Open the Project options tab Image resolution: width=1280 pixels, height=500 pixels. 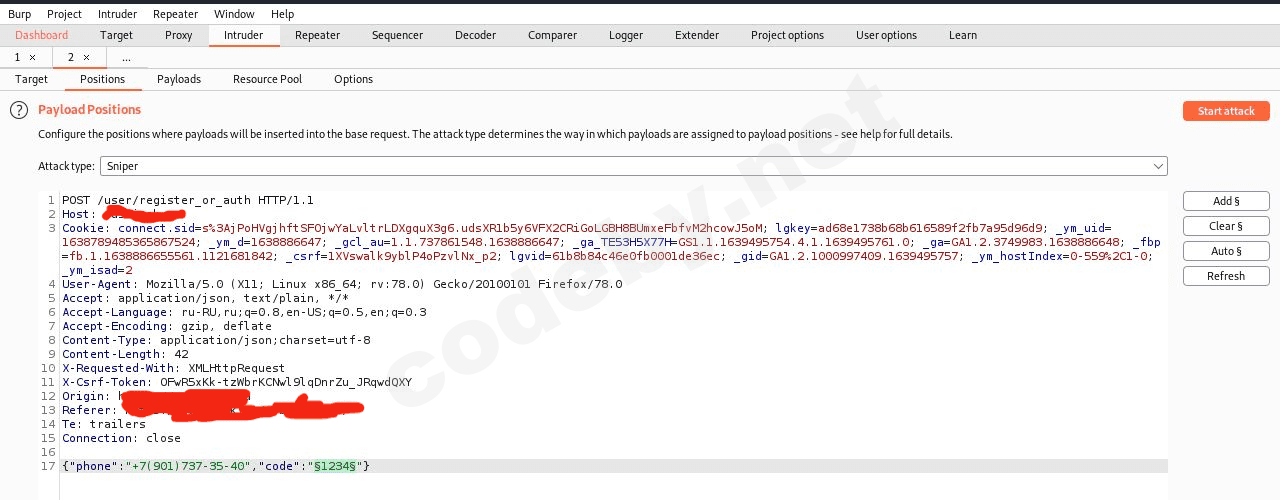pyautogui.click(x=787, y=35)
